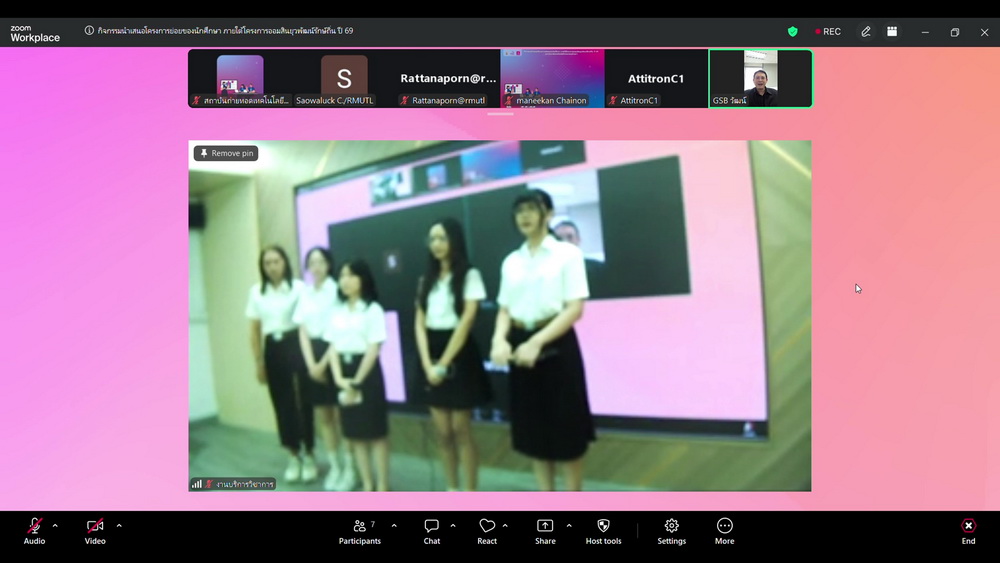Click Remove pin on pinned video
Screen dimensions: 1000x563
226,154
